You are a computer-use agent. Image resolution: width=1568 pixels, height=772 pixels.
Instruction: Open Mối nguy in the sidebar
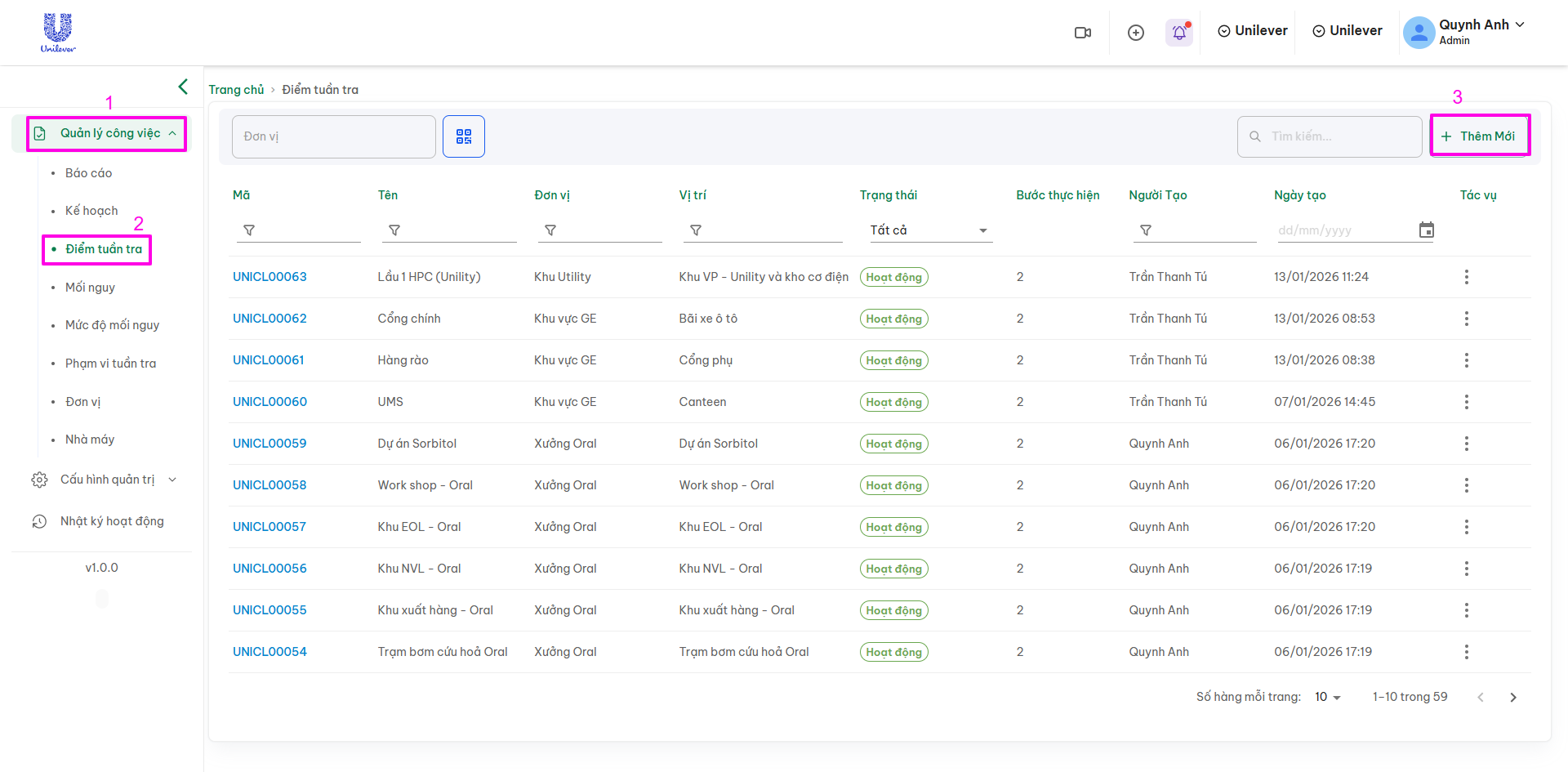(90, 288)
